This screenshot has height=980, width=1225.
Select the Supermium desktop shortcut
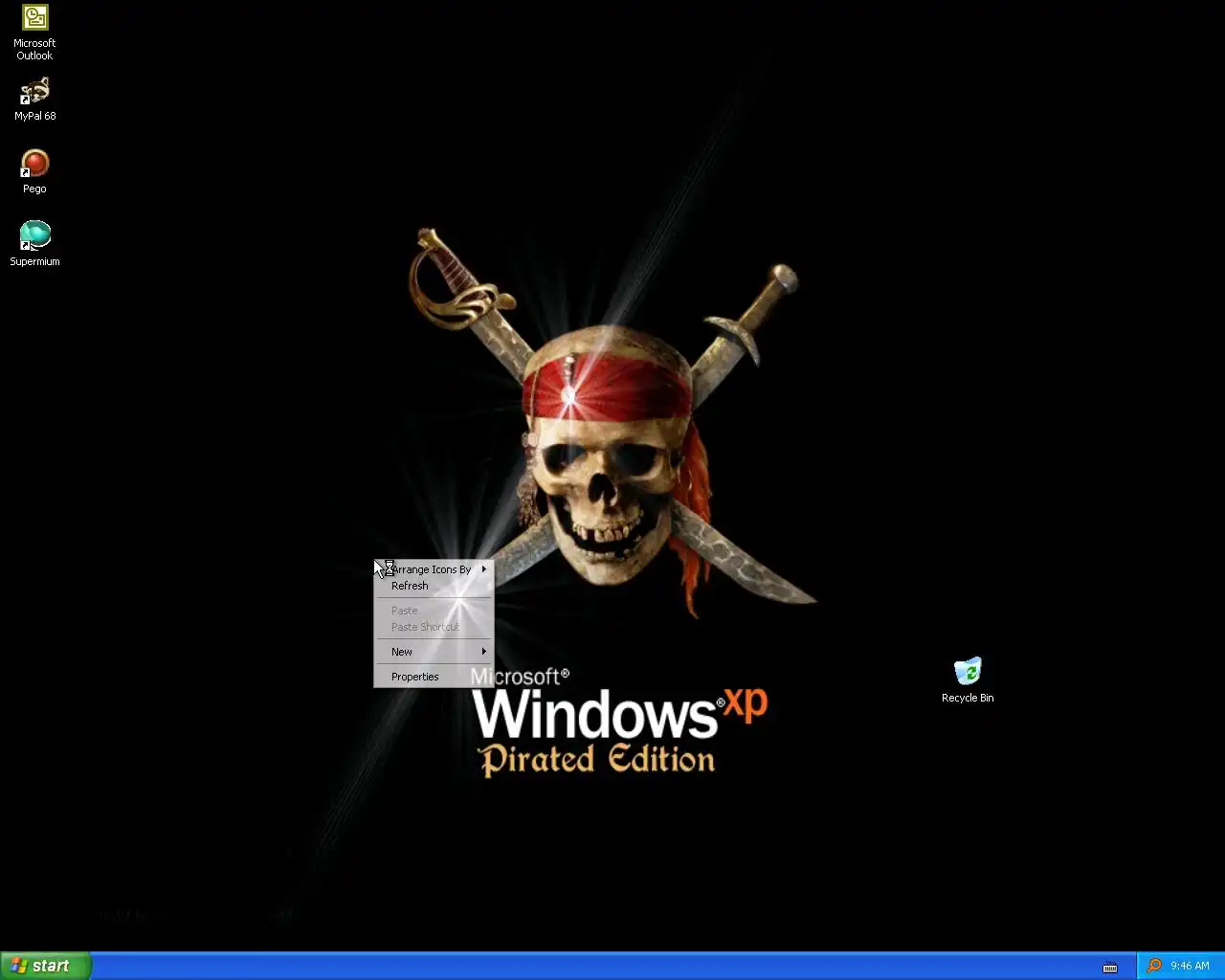(34, 244)
